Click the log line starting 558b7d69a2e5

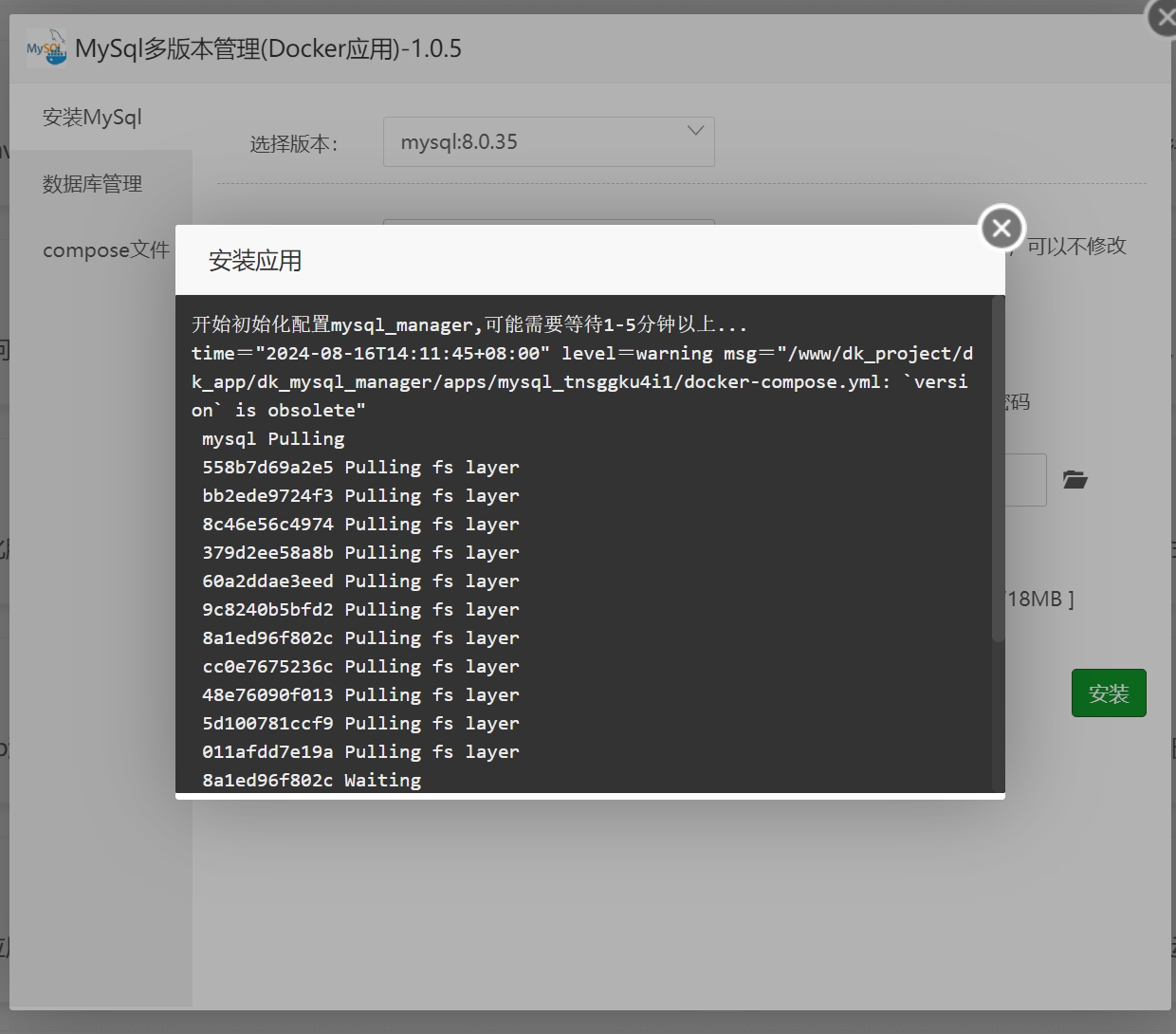click(360, 467)
